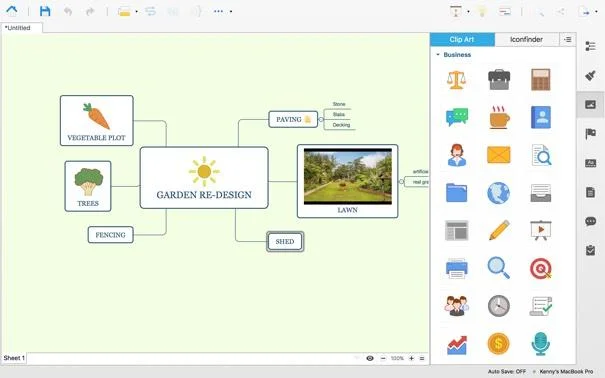Screen dimensions: 605x378
Task: Select the scales of justice clip art
Action: [x=456, y=80]
